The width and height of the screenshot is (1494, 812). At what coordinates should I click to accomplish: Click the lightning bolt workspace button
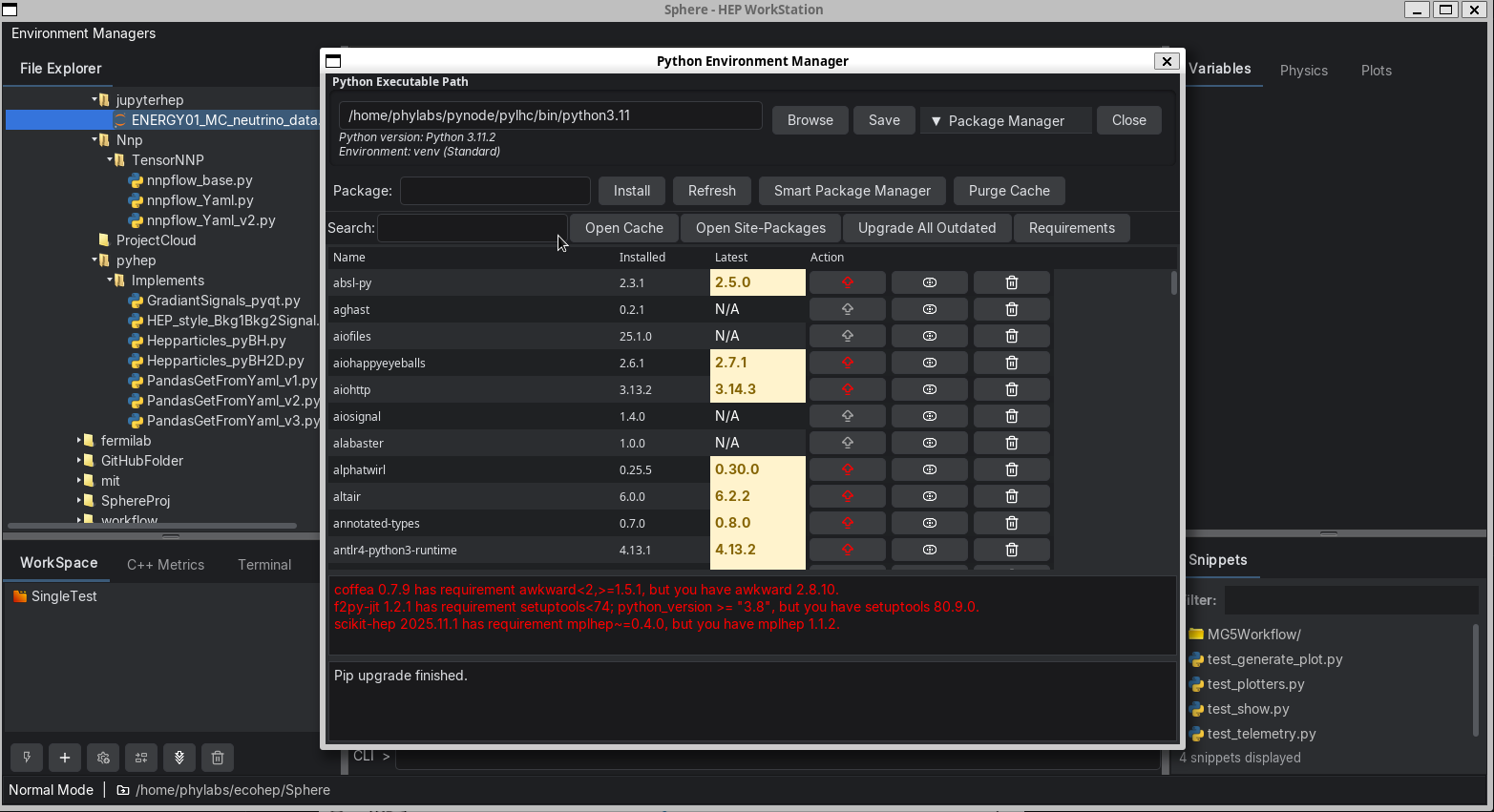(x=27, y=758)
